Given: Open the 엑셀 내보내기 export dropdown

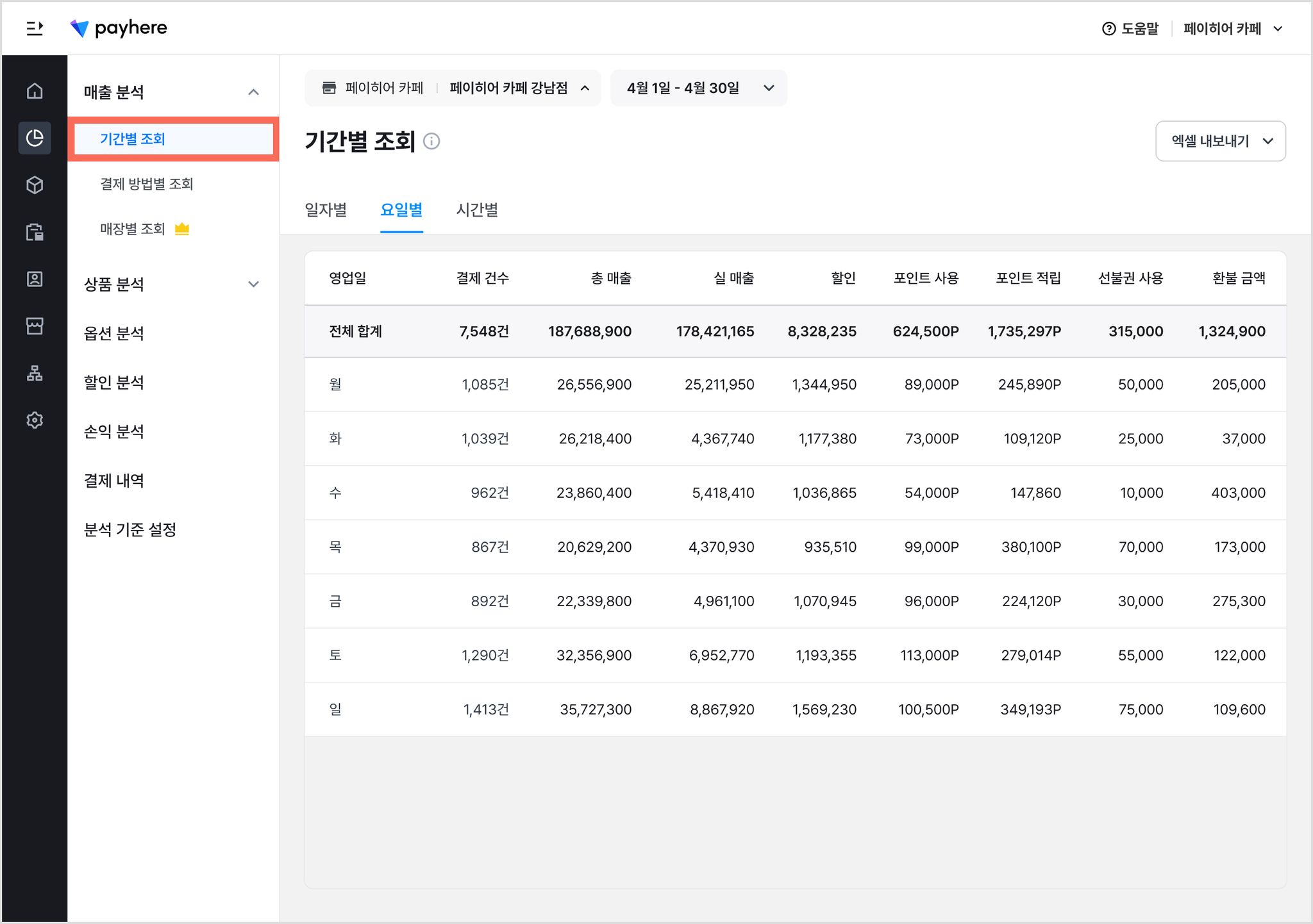Looking at the screenshot, I should (x=1221, y=141).
